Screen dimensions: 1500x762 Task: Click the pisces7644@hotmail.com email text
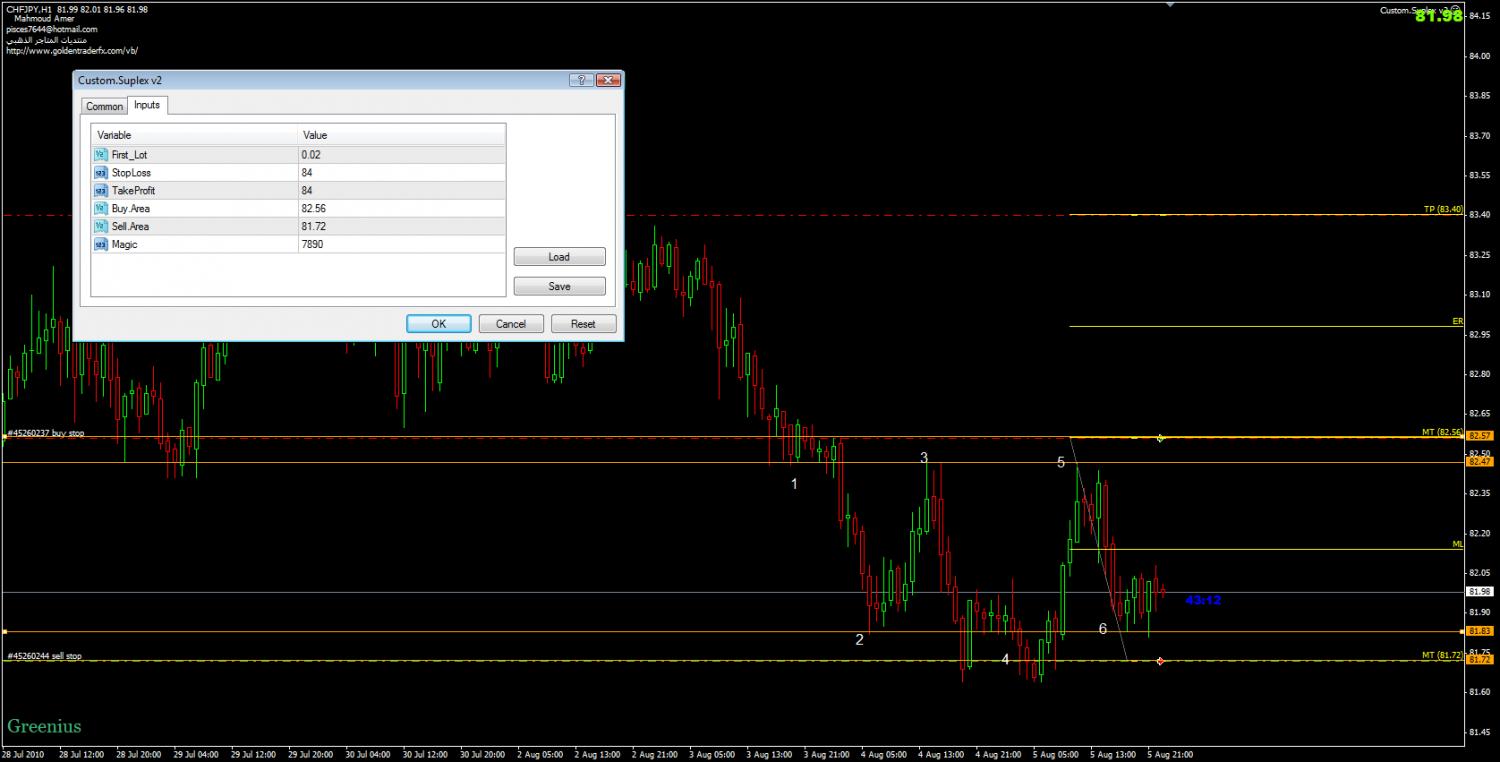click(x=51, y=29)
